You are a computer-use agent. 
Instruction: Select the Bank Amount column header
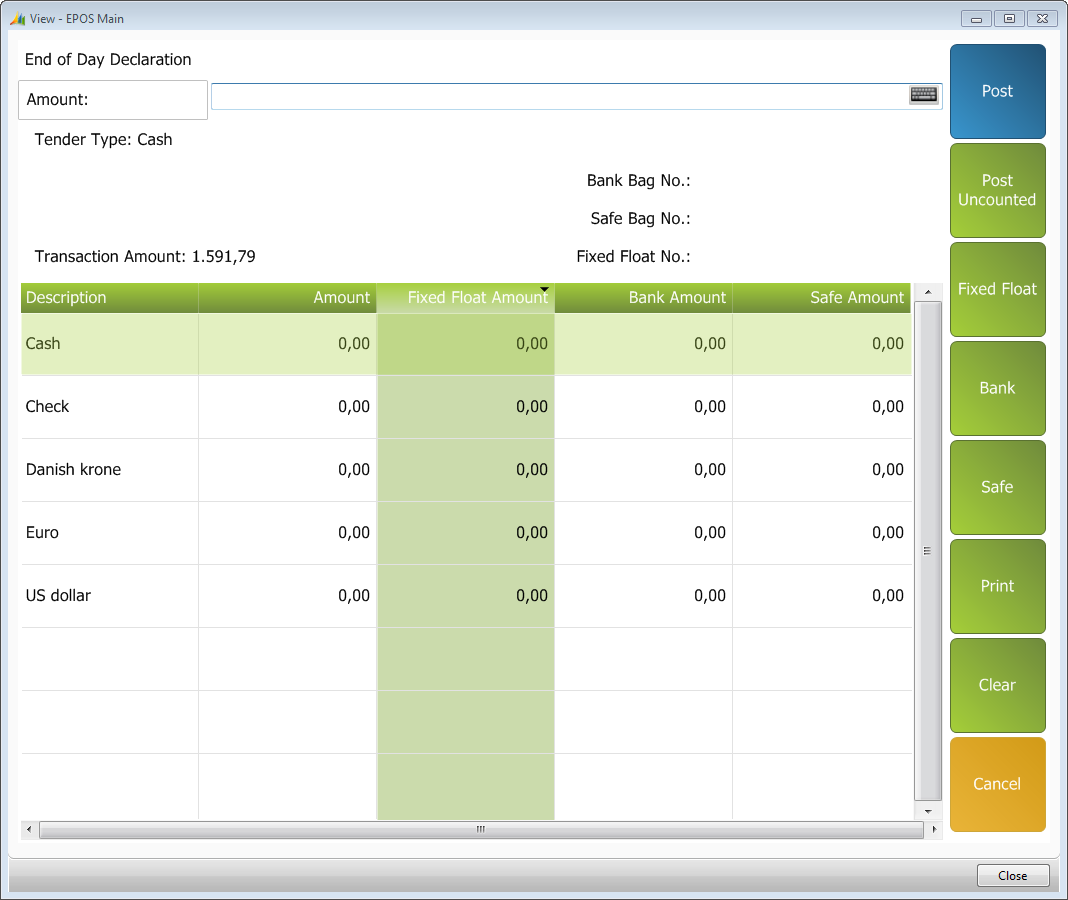643,298
